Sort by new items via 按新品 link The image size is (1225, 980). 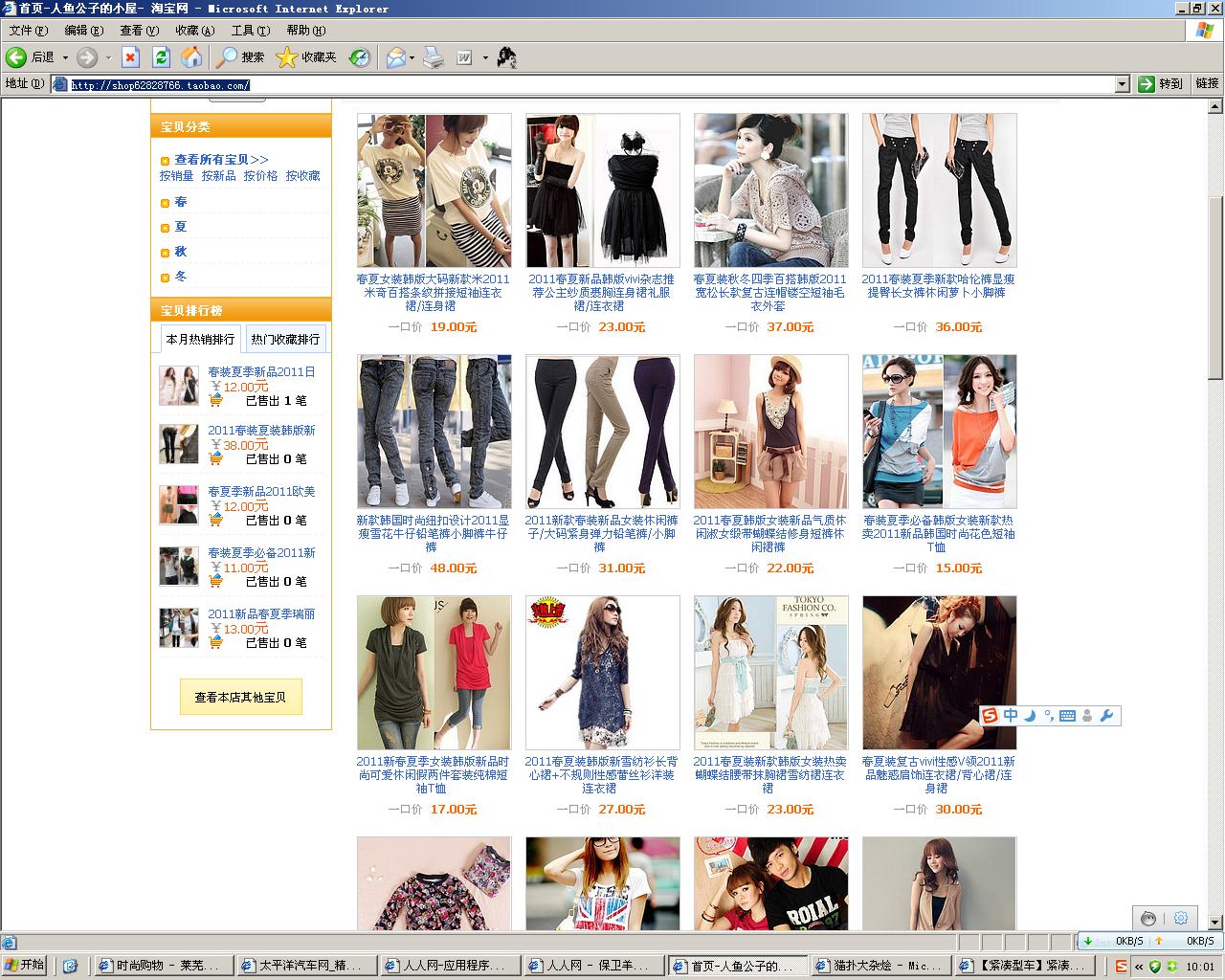coord(218,176)
